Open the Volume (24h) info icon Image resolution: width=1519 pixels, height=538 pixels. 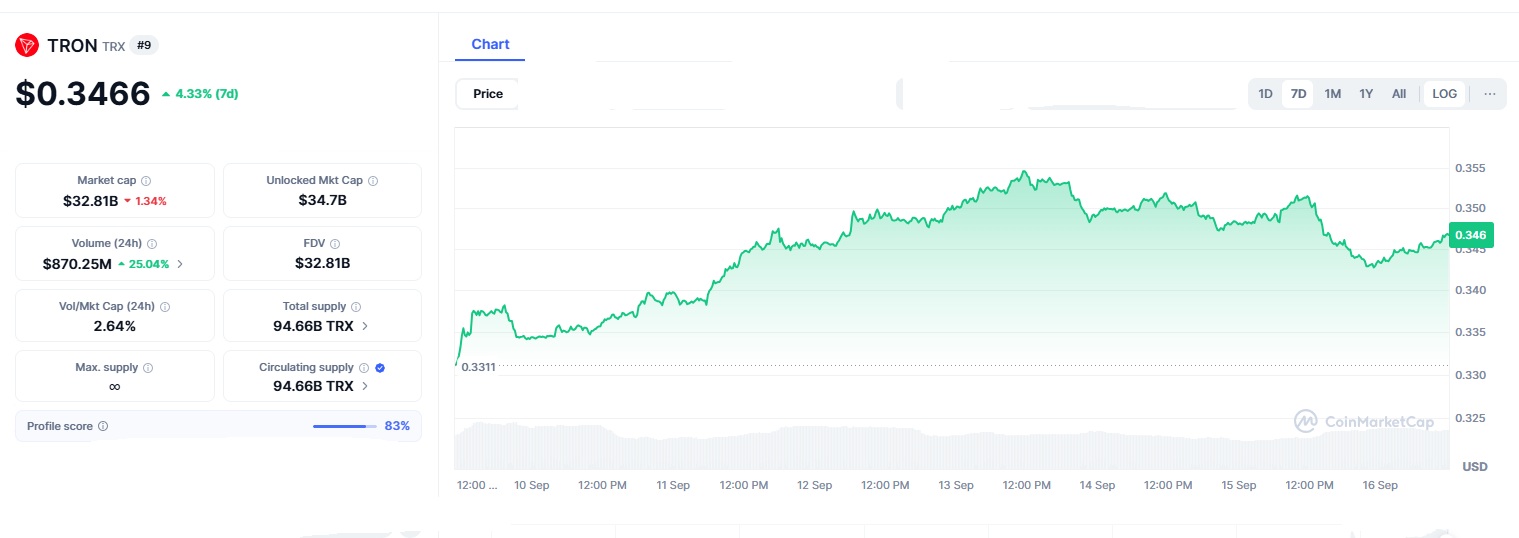pyautogui.click(x=152, y=243)
